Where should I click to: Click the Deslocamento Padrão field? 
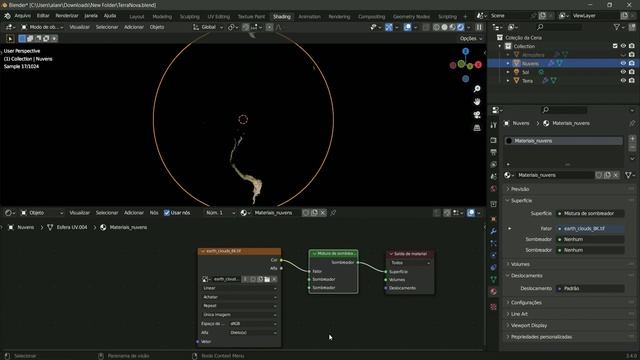590,288
